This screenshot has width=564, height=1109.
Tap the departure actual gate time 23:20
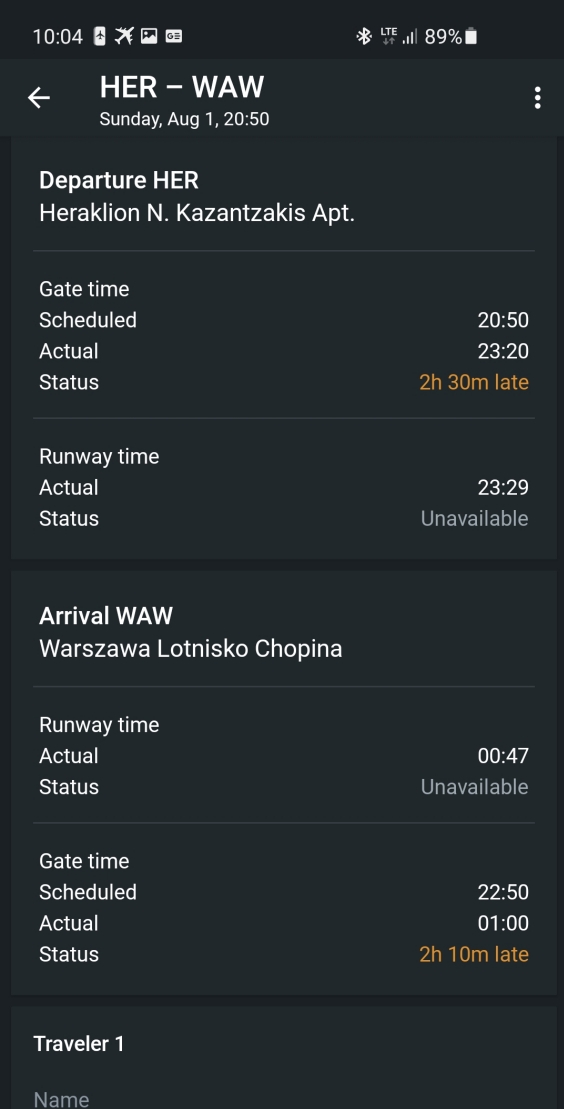coord(503,351)
